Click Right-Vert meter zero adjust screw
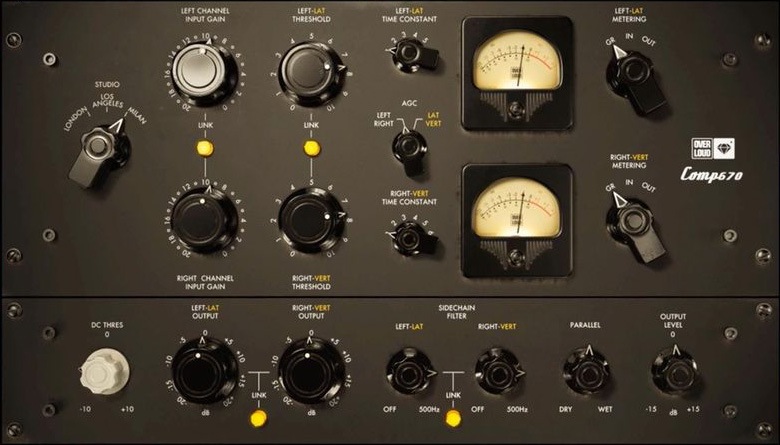 [x=517, y=255]
